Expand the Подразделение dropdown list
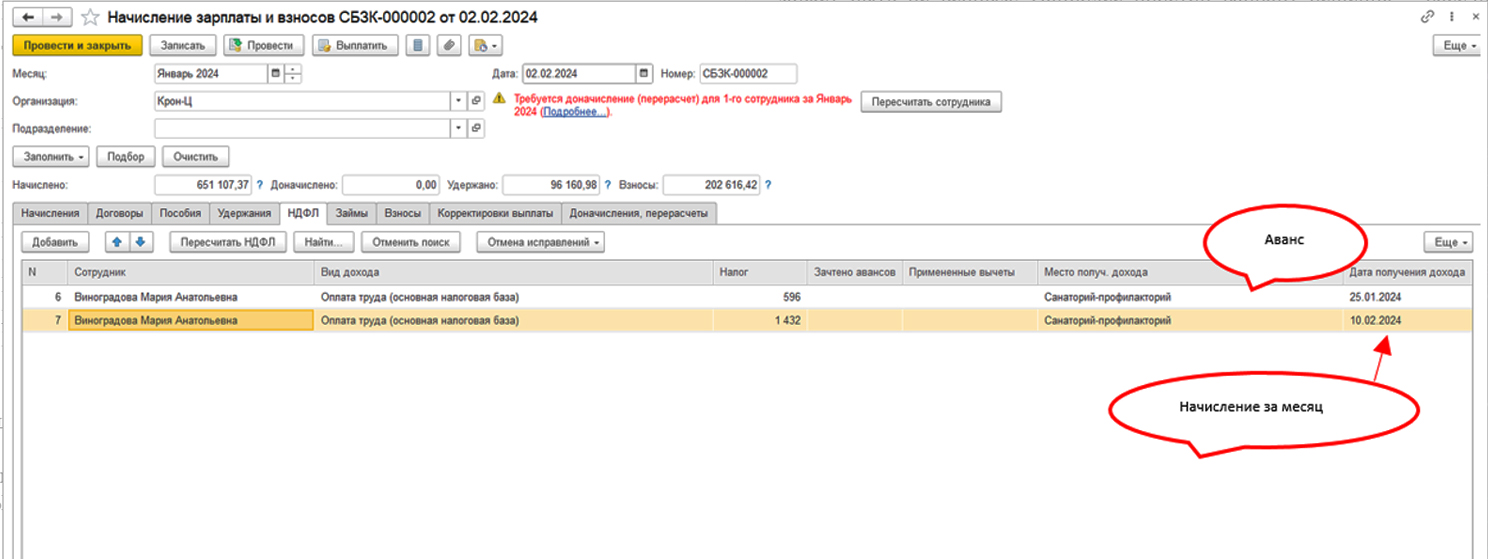1488x559 pixels. 458,128
